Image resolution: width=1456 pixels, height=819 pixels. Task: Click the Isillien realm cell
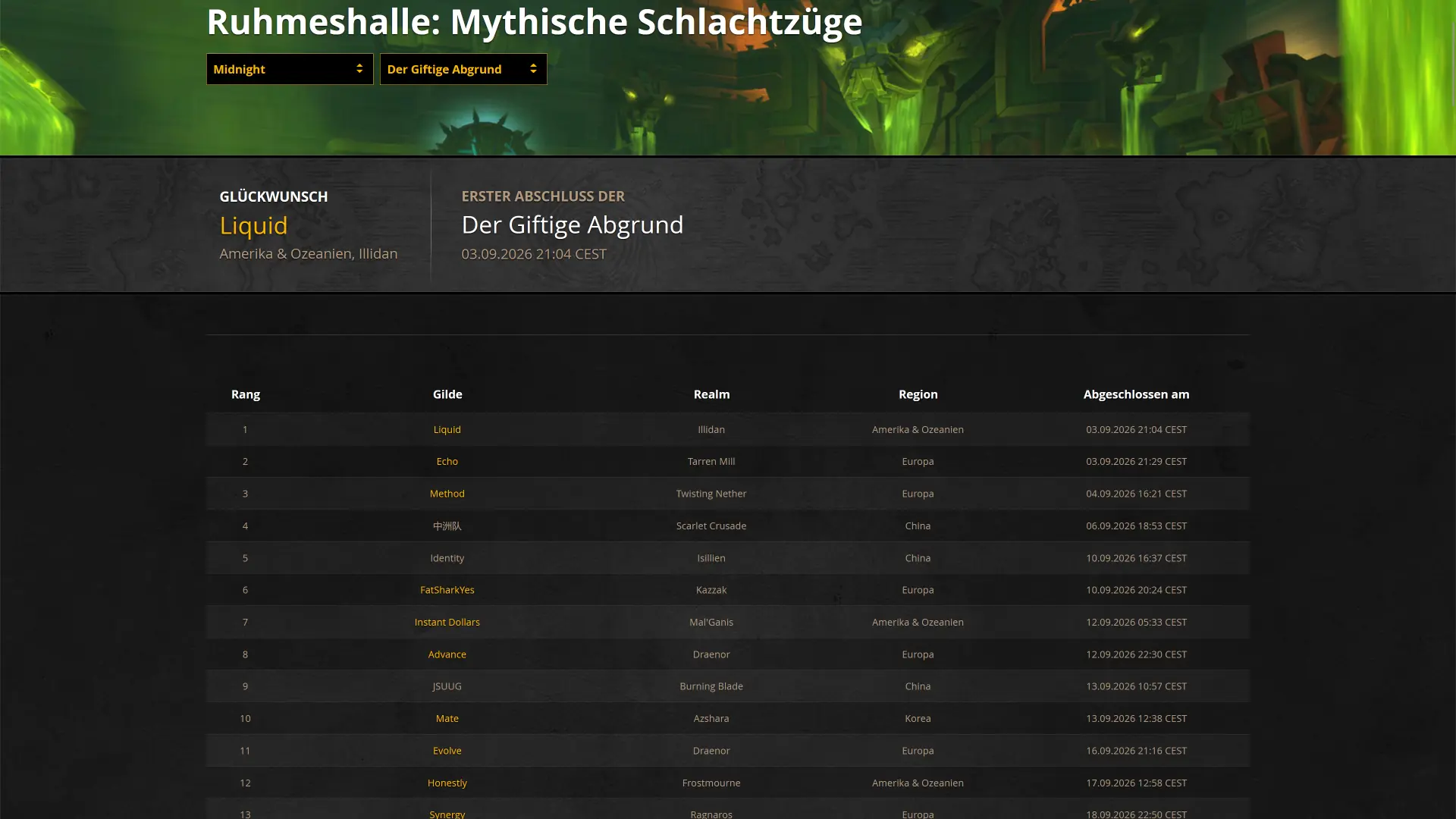(x=711, y=558)
